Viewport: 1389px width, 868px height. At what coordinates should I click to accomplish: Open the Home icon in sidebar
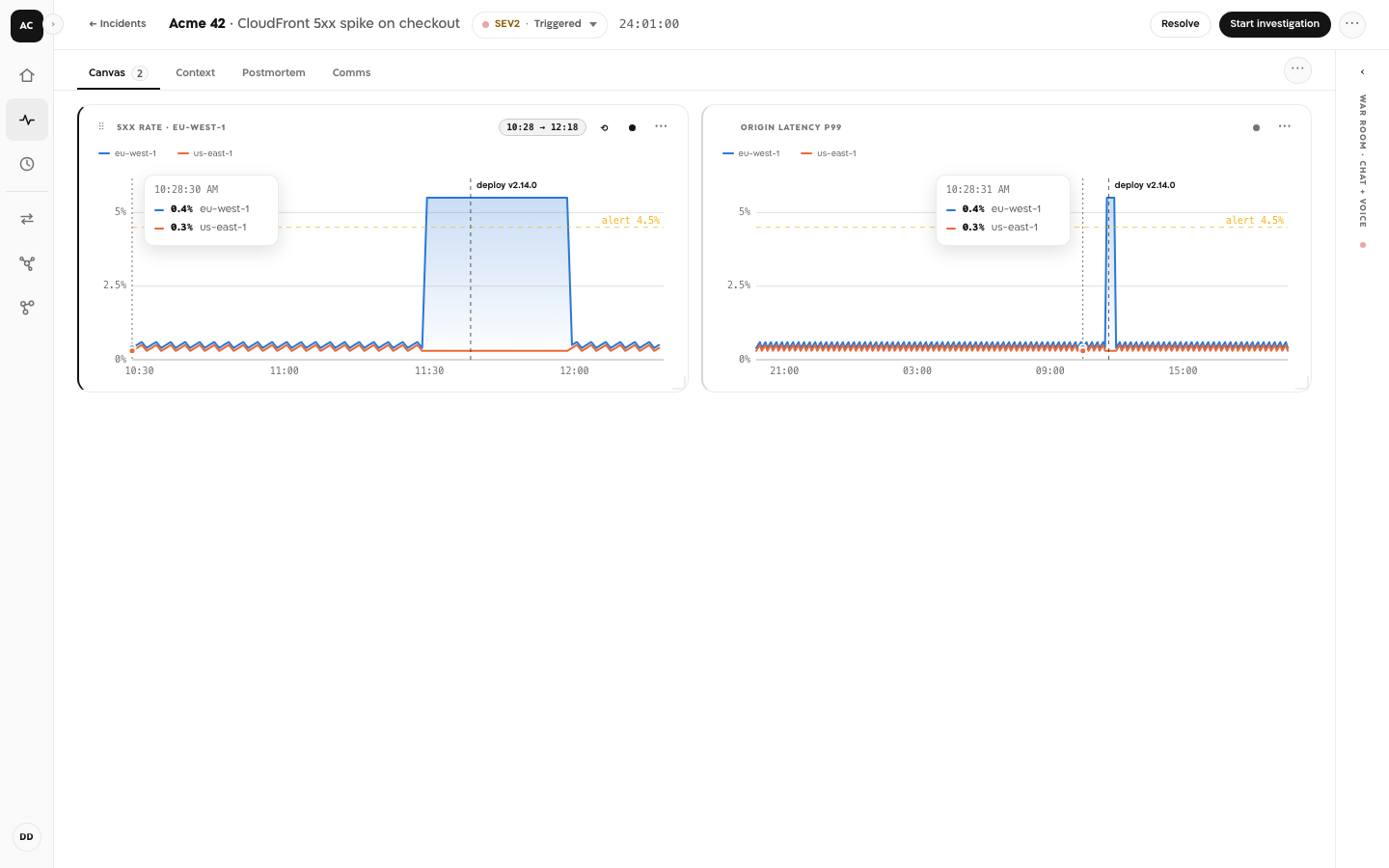pos(27,75)
